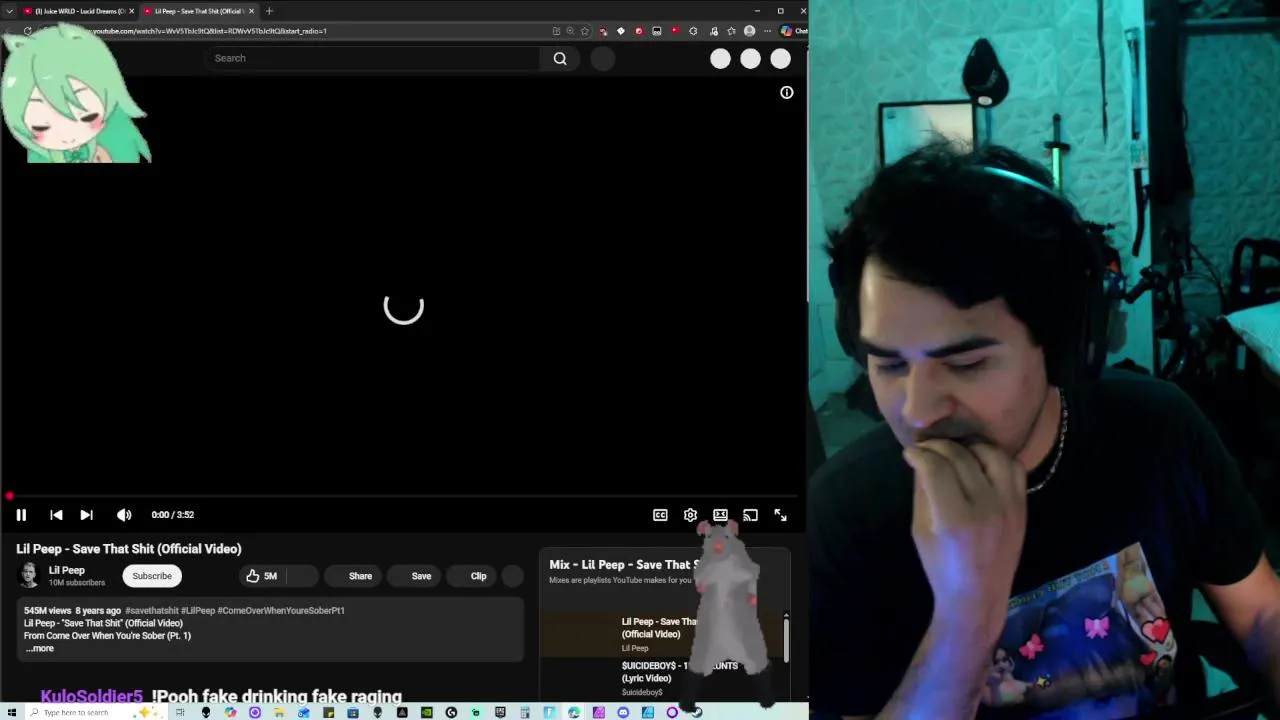This screenshot has width=1280, height=720.
Task: Open the Mix - Lil Peep playlist title
Action: point(622,565)
